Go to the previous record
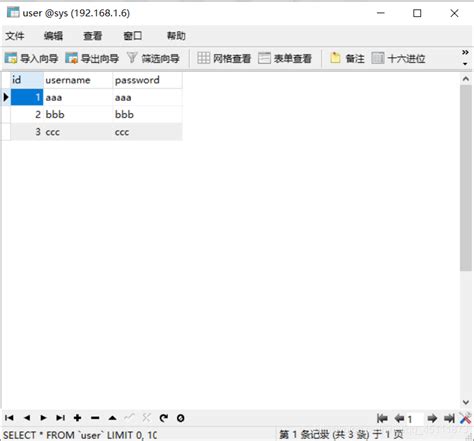This screenshot has width=474, height=441. pos(27,418)
